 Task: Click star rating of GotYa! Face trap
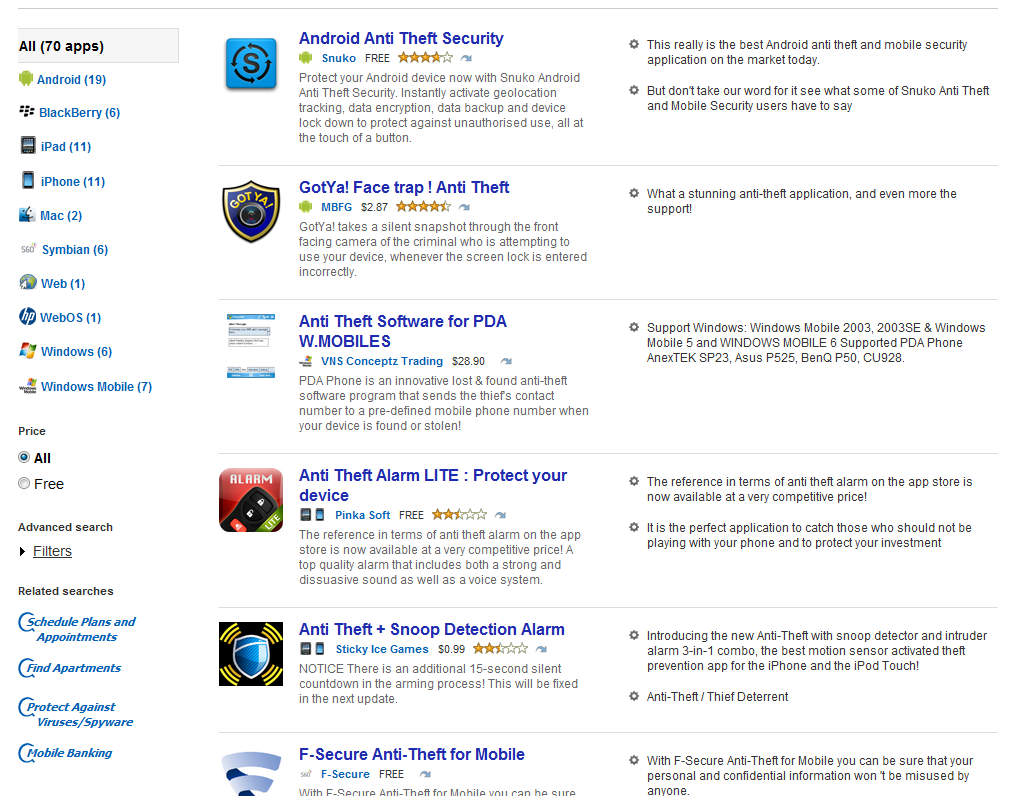tap(423, 207)
